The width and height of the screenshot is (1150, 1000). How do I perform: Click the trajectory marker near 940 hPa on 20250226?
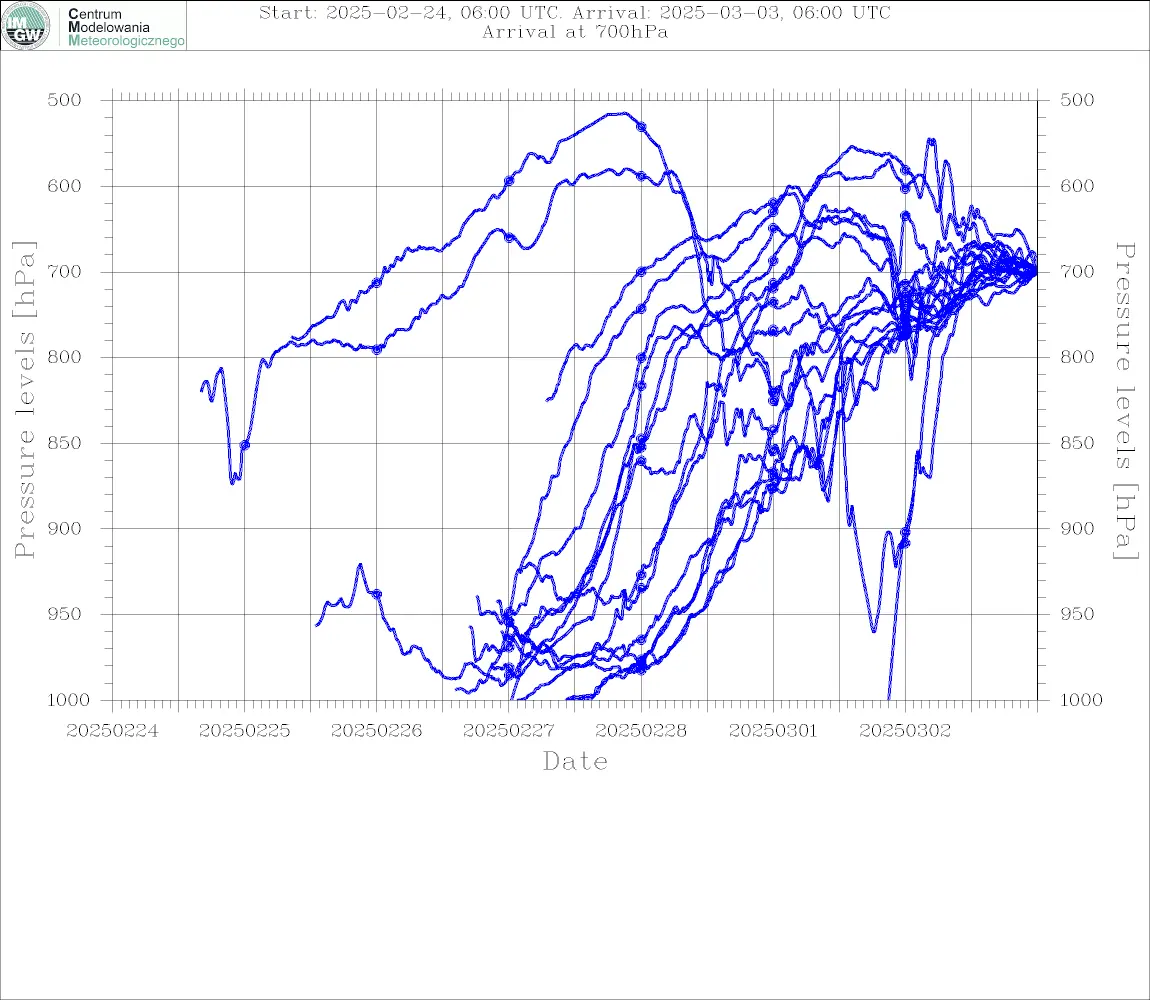tap(377, 594)
